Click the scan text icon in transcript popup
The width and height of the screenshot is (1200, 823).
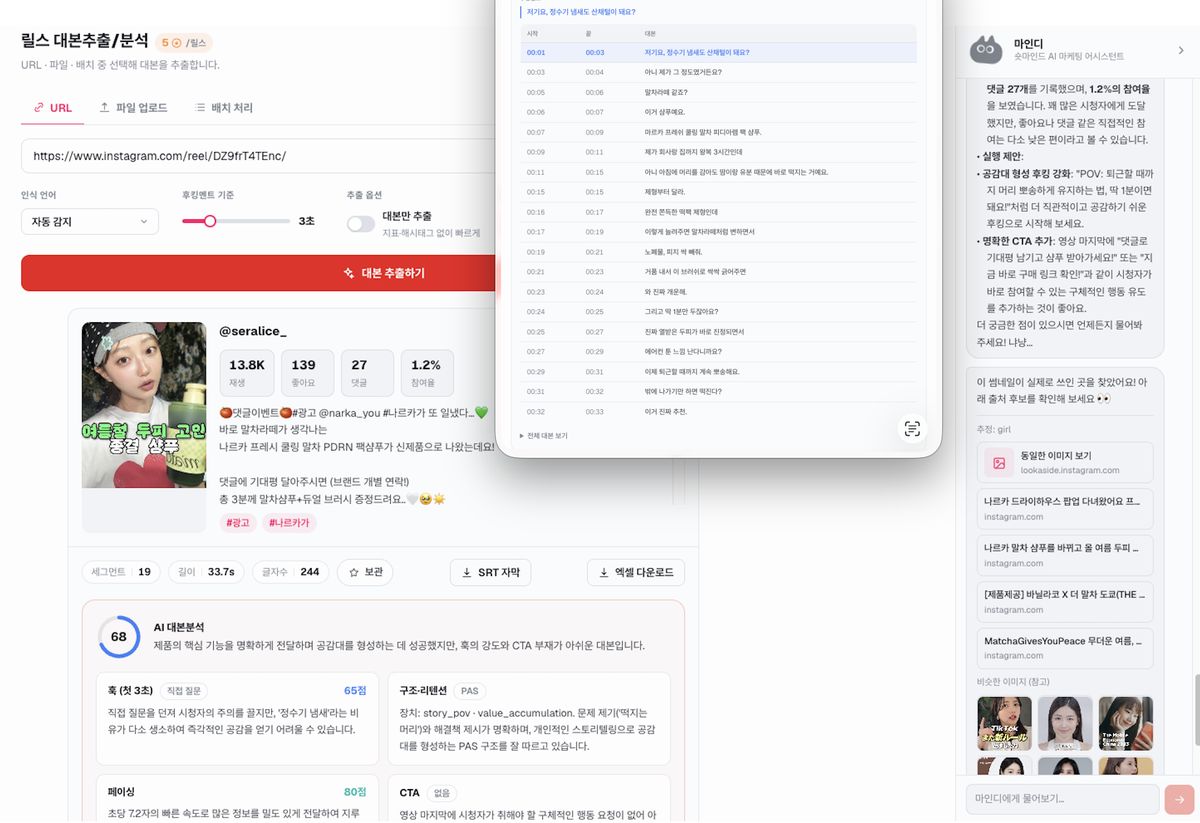tap(912, 429)
